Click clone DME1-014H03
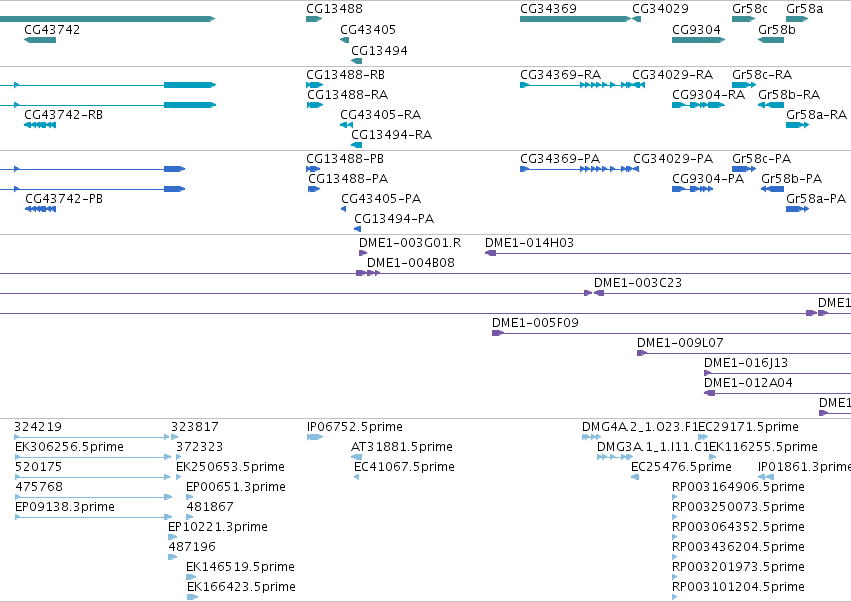851x602 pixels. [529, 243]
